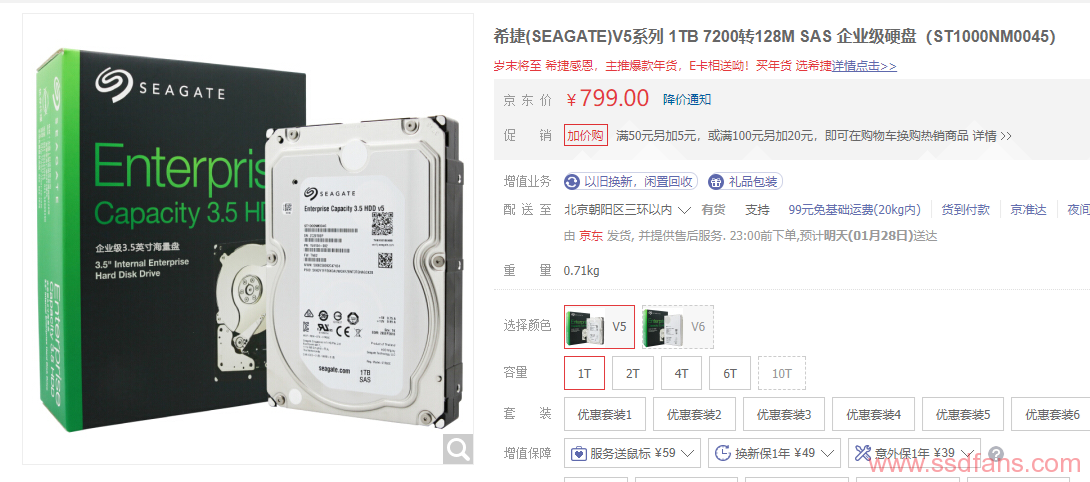
Task: Click the magnifier icon on product image
Action: tap(457, 449)
